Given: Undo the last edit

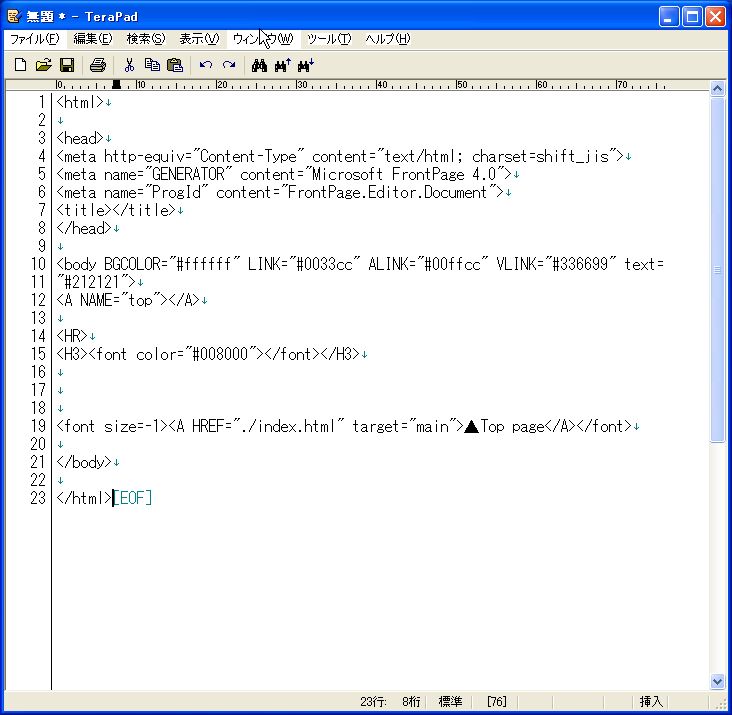Looking at the screenshot, I should tap(205, 65).
